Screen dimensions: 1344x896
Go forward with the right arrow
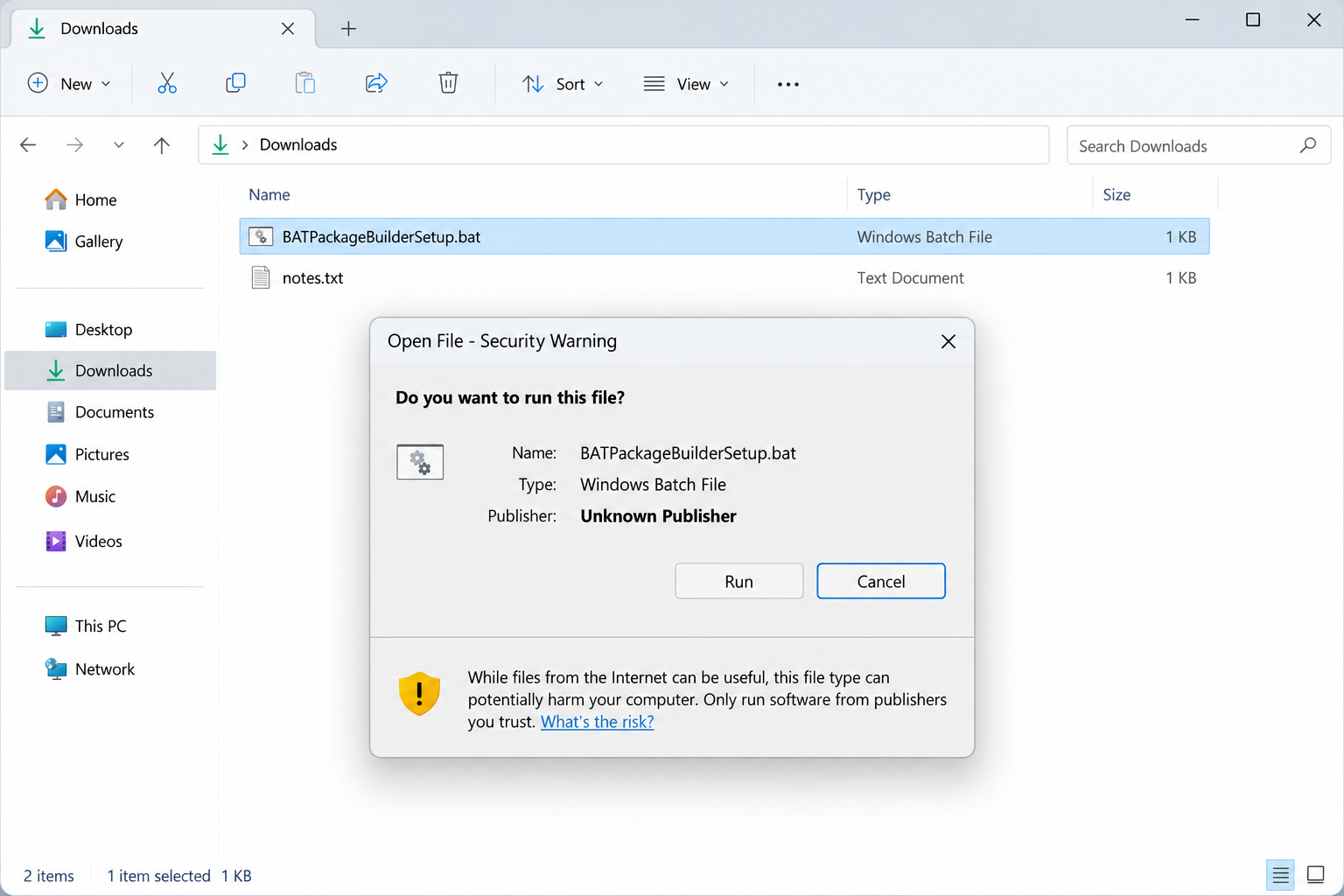point(75,145)
